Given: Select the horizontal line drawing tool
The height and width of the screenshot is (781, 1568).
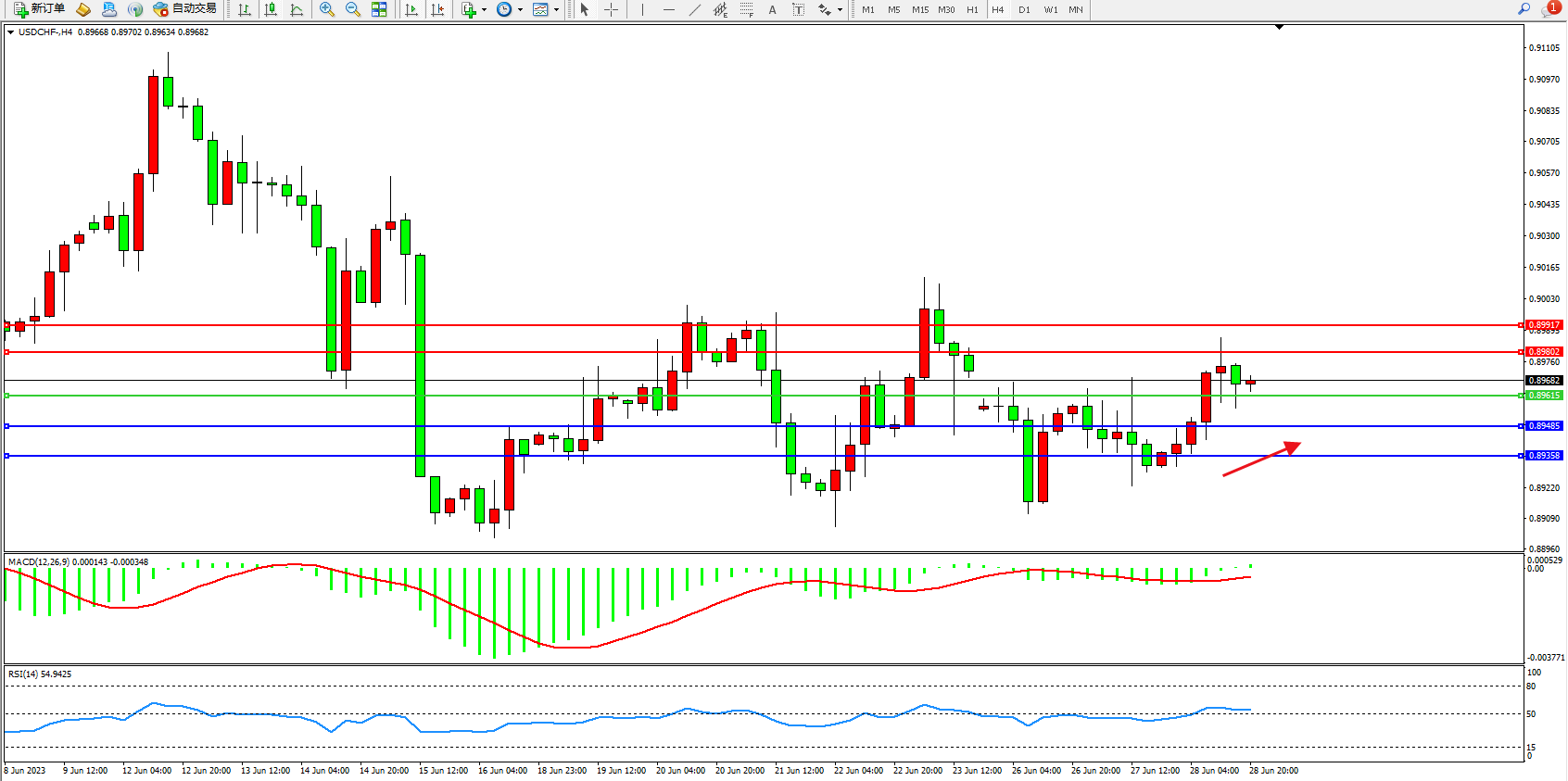Looking at the screenshot, I should coord(669,9).
